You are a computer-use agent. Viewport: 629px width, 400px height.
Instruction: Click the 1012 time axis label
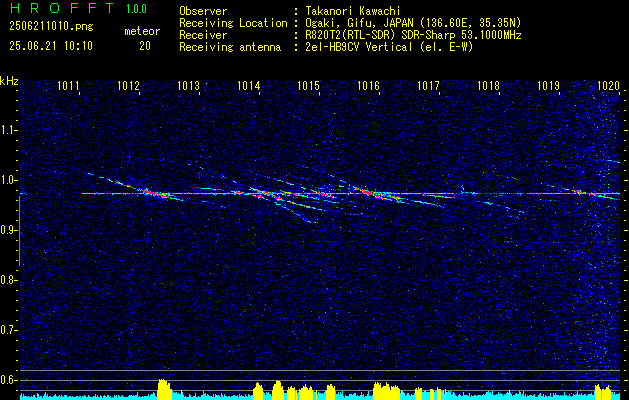click(128, 86)
